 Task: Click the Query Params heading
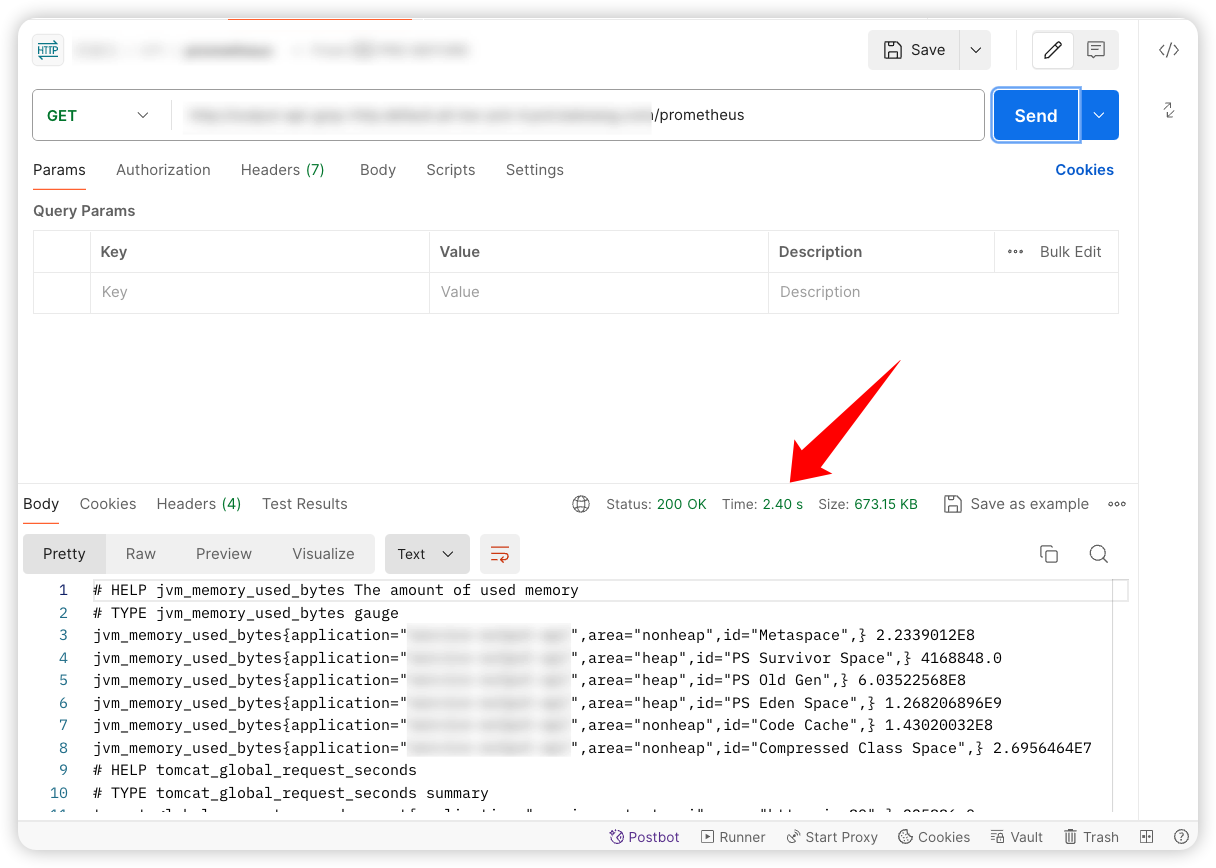point(84,211)
